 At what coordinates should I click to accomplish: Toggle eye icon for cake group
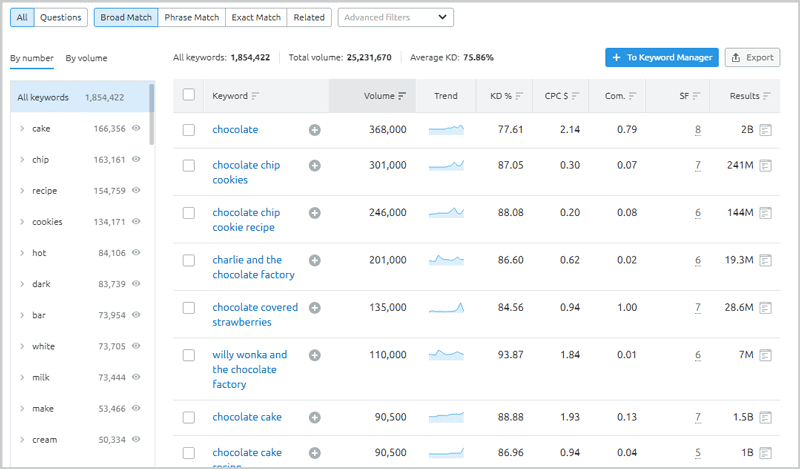pyautogui.click(x=136, y=129)
